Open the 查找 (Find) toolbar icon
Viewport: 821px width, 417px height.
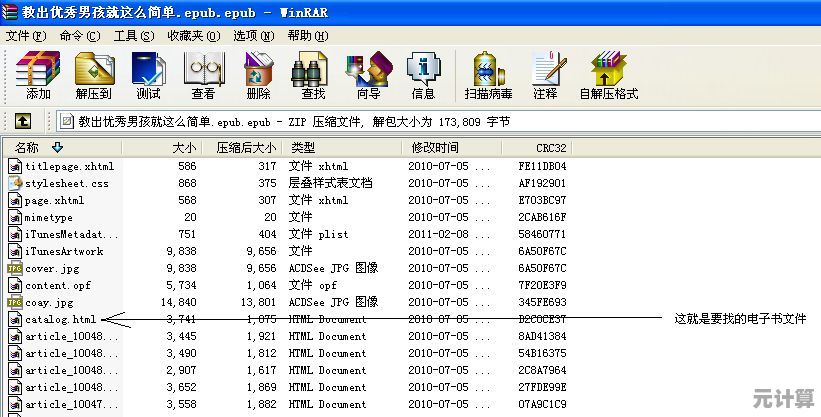pos(313,76)
